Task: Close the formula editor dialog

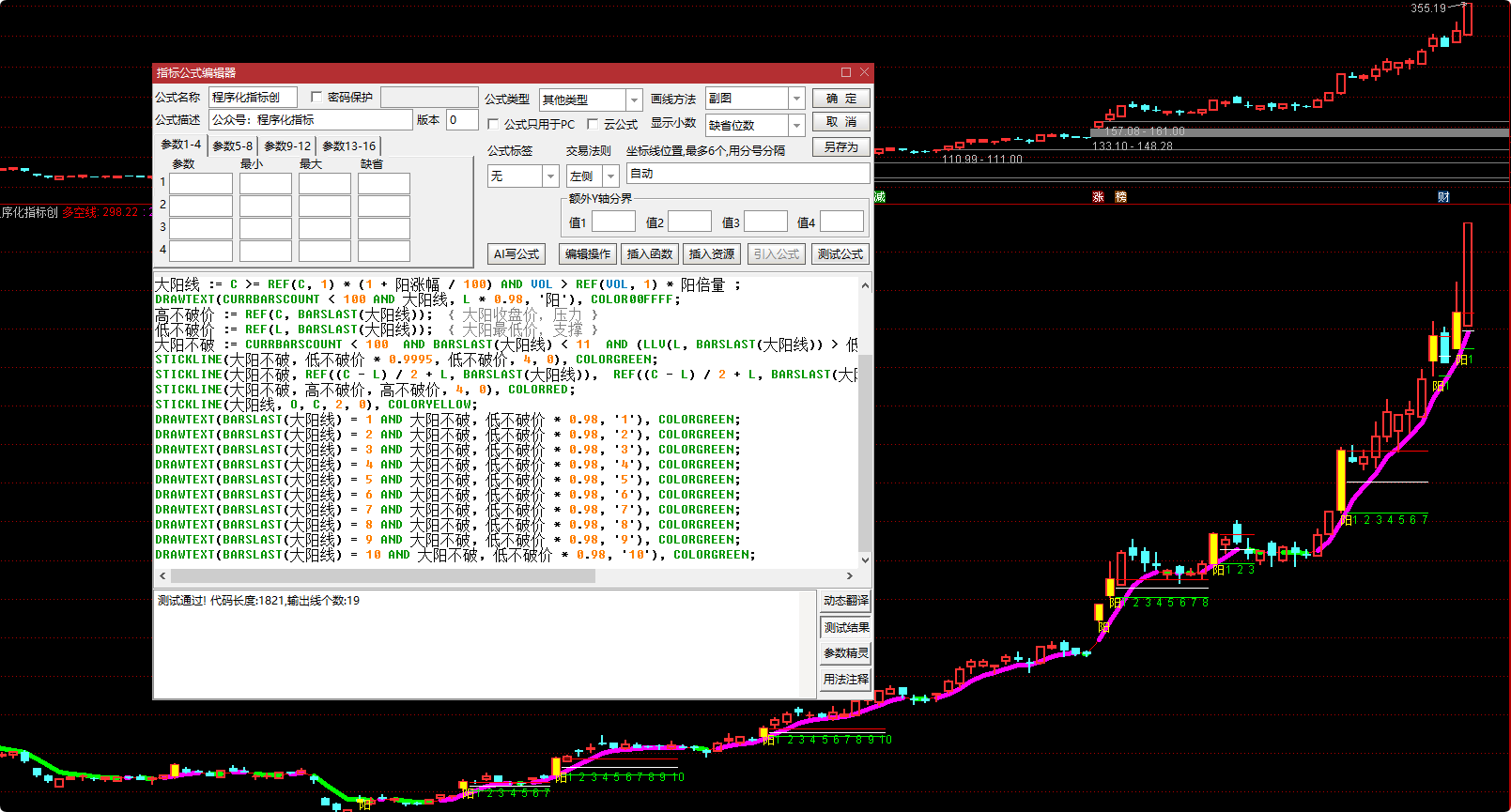Action: (x=865, y=72)
